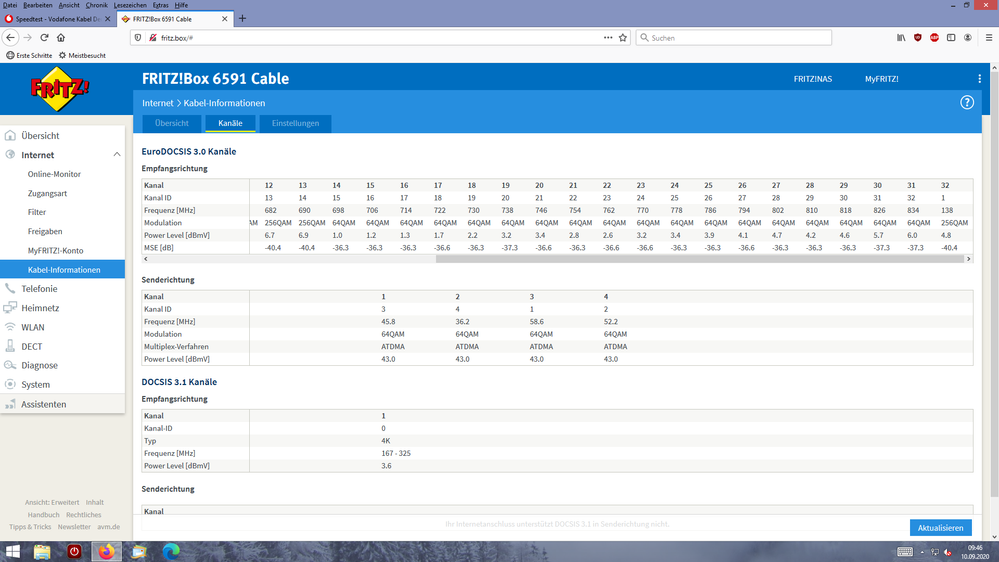The height and width of the screenshot is (562, 999).
Task: Open the avm.de footer link
Action: click(x=108, y=527)
